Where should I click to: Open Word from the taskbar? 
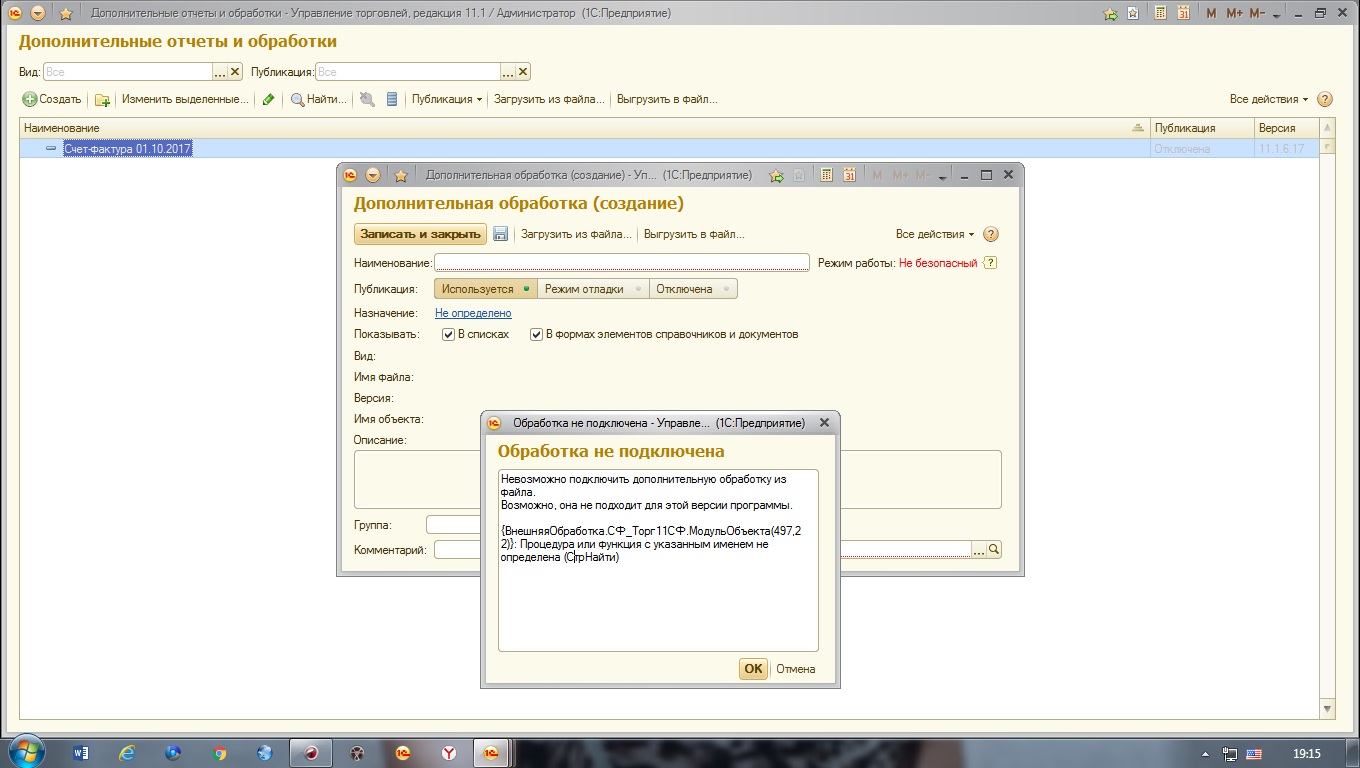coord(81,752)
